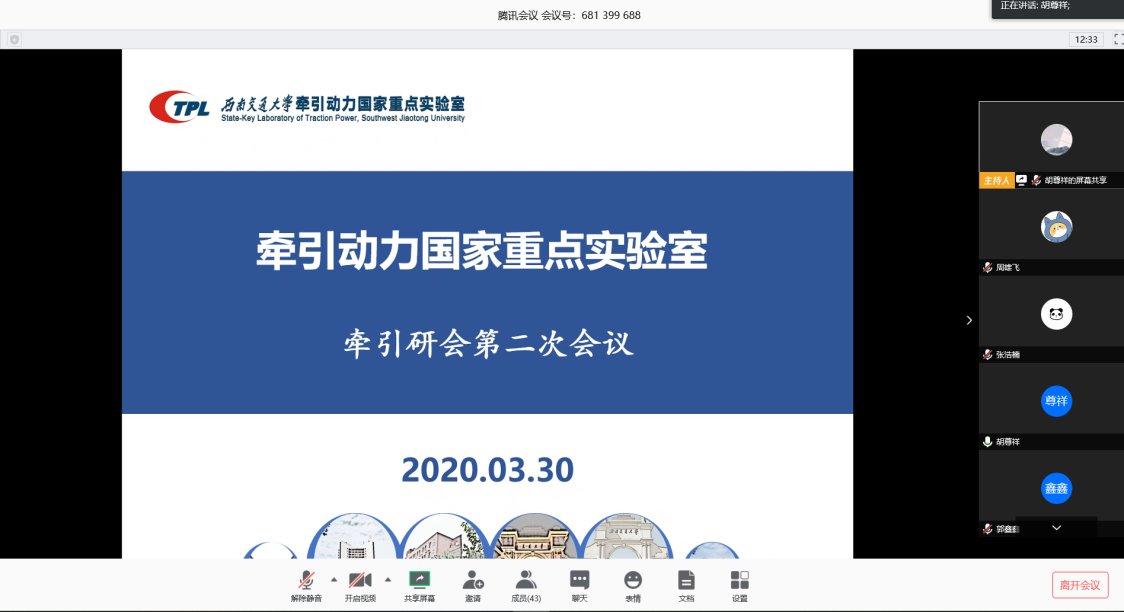
Task: Open the invite (邀请) icon
Action: point(473,584)
